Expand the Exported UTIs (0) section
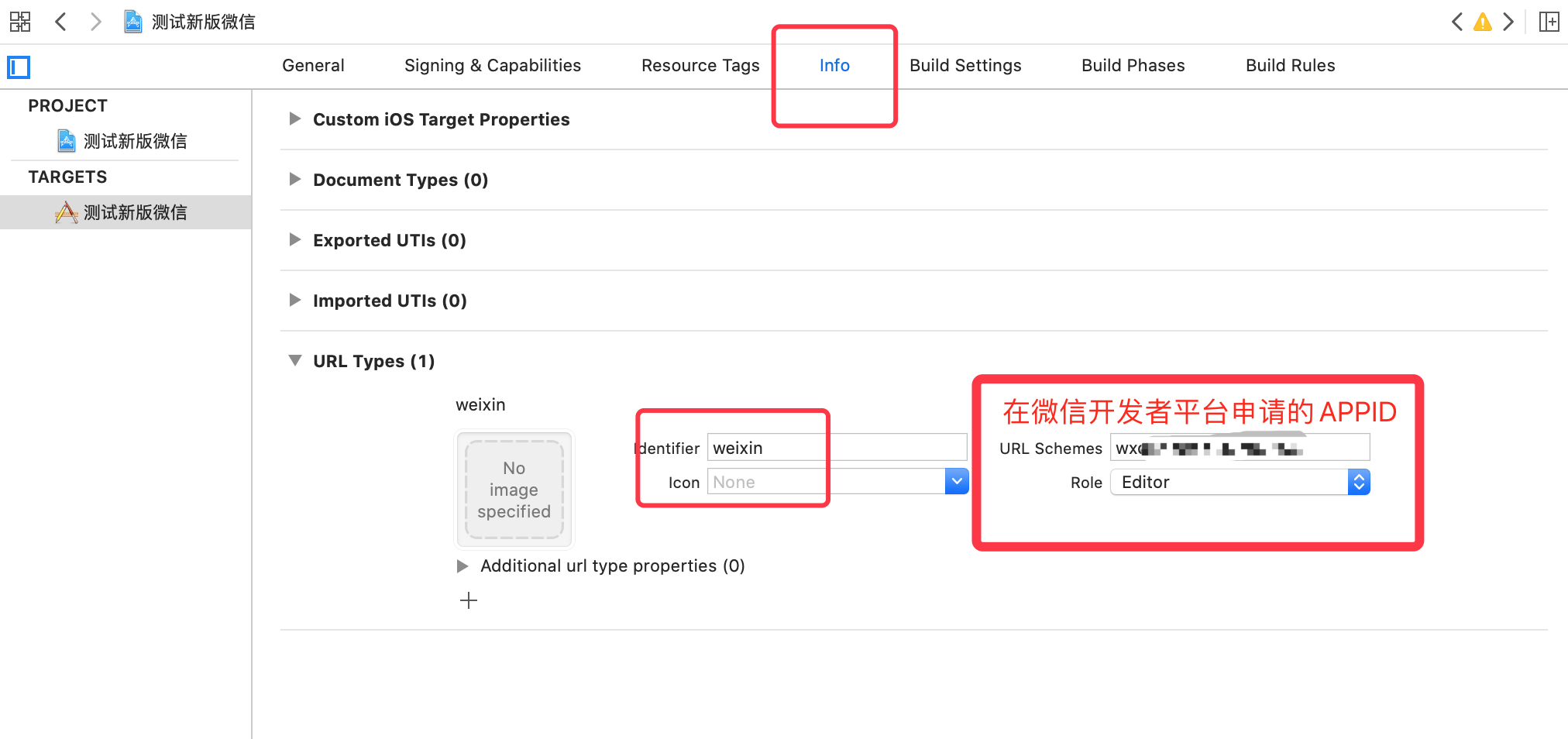1568x739 pixels. point(295,239)
